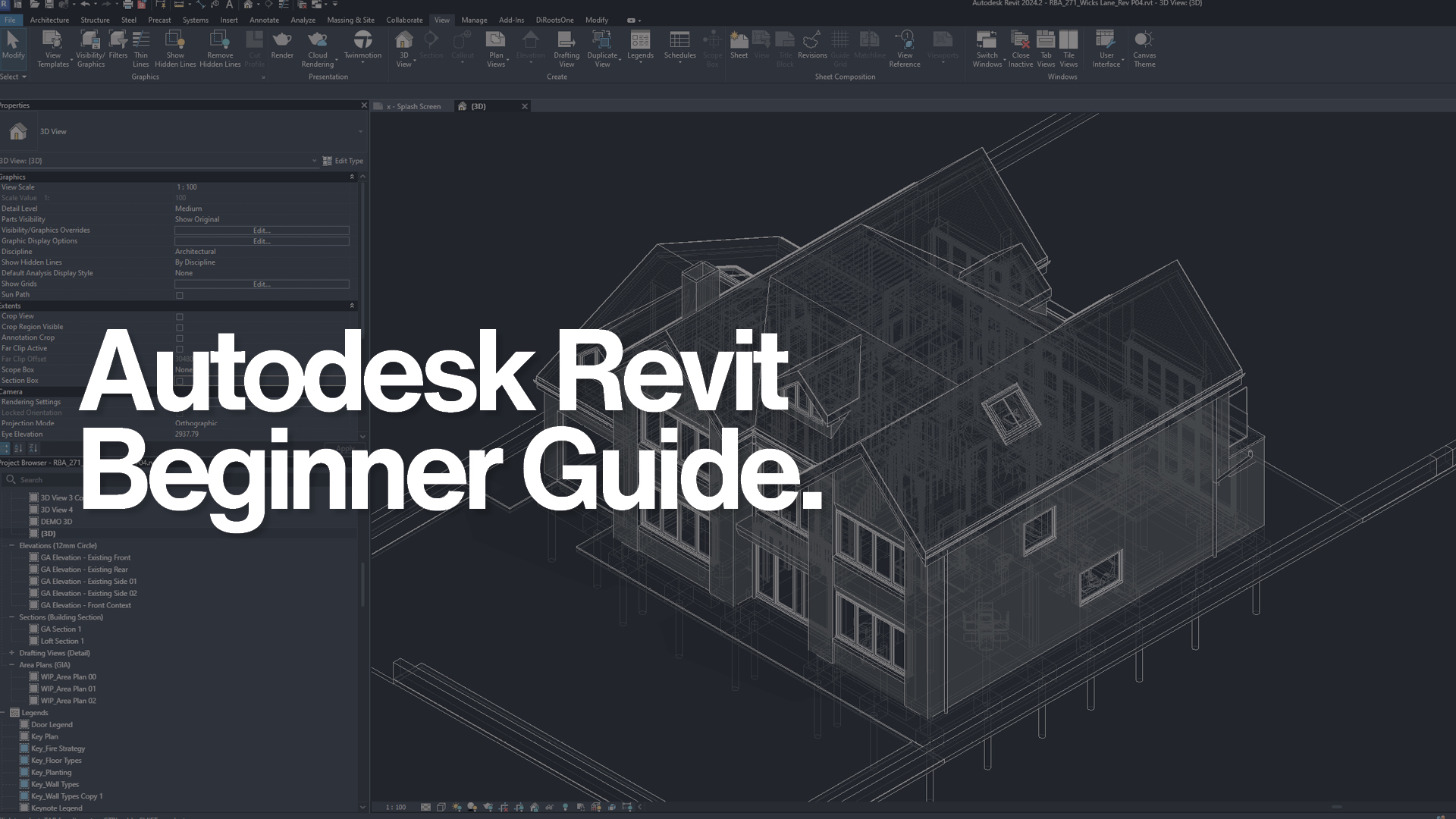Create a default 3D View from the ribbon
The width and height of the screenshot is (1456, 819).
[x=404, y=47]
